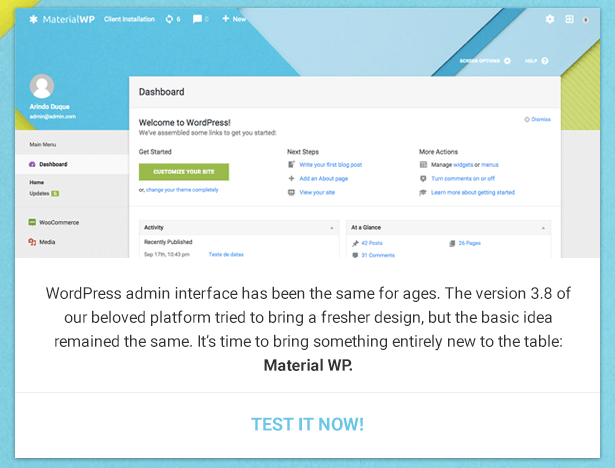Click the green updates count badge

coord(55,193)
